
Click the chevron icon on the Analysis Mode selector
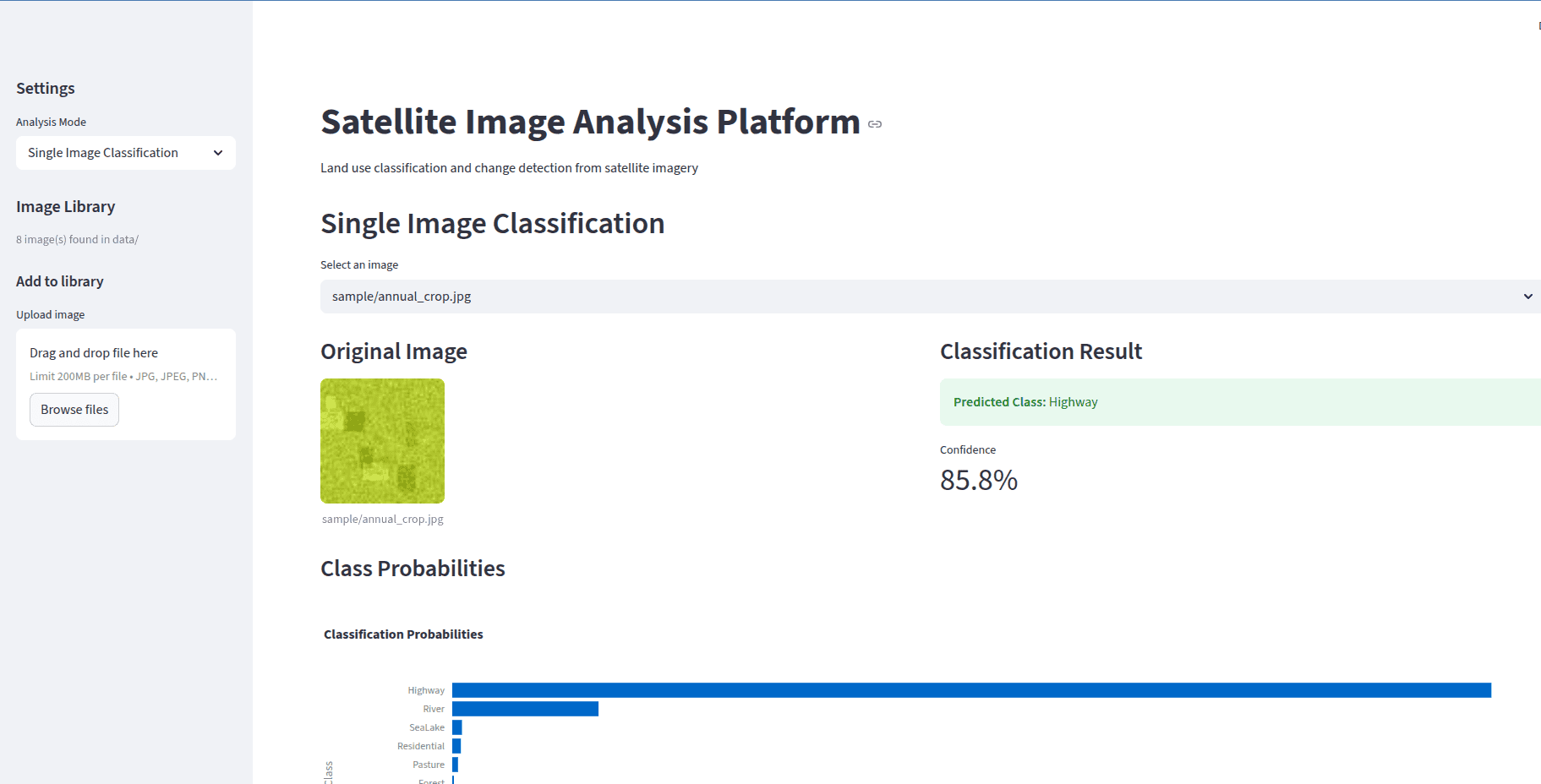tap(218, 153)
